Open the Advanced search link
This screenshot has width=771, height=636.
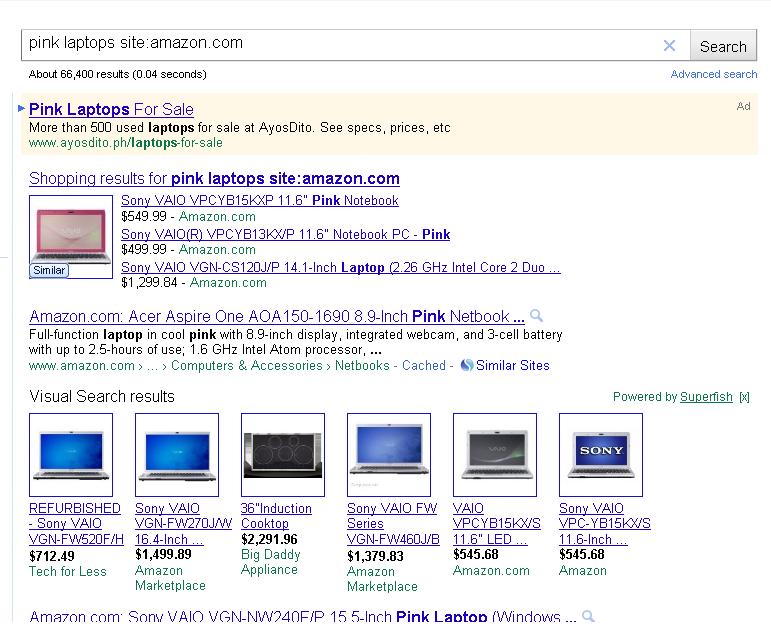point(713,74)
